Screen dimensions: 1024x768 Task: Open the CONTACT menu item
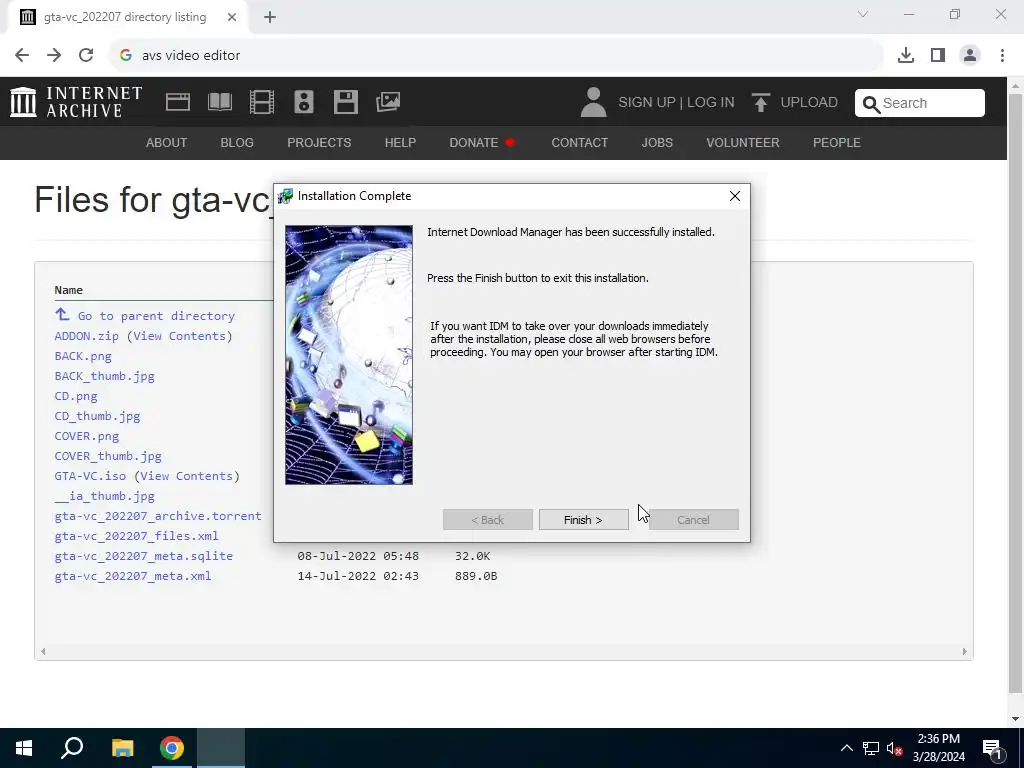pyautogui.click(x=579, y=142)
